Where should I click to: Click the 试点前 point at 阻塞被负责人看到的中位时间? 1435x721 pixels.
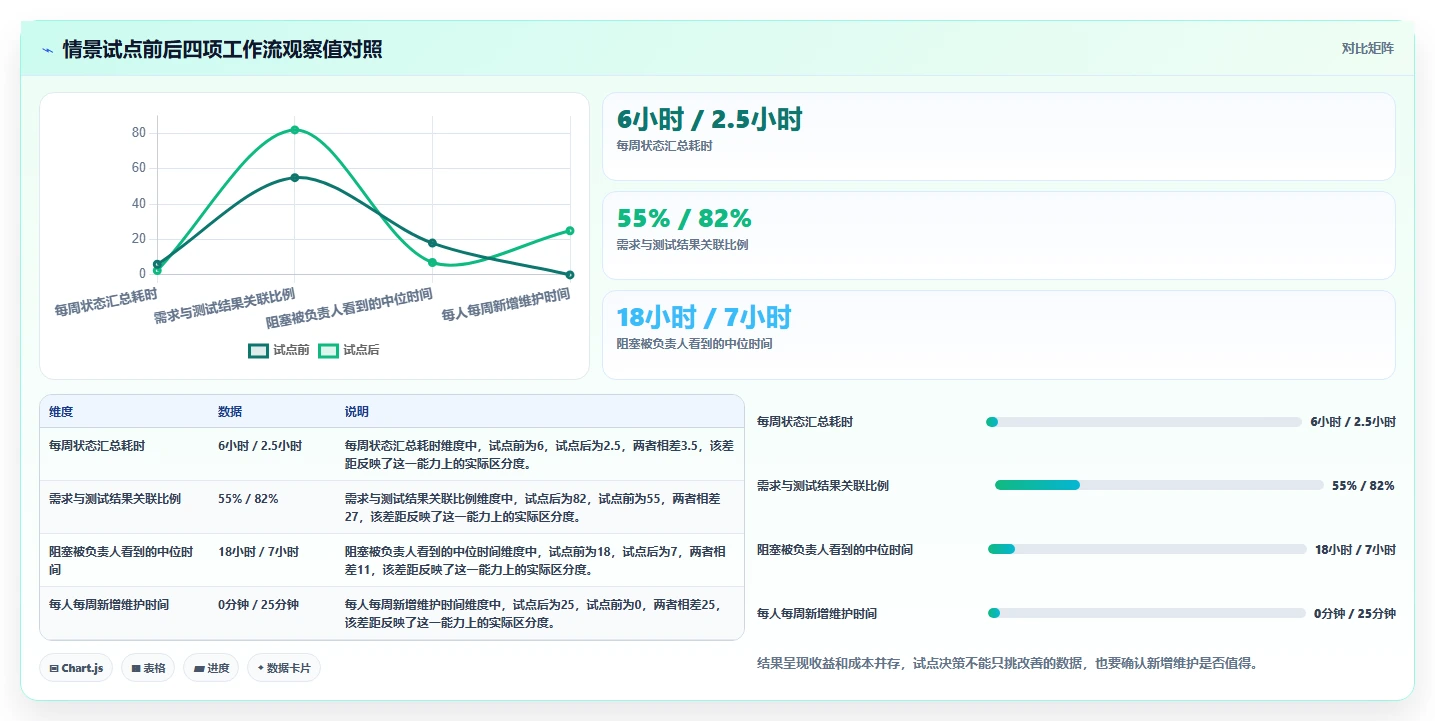(x=432, y=243)
